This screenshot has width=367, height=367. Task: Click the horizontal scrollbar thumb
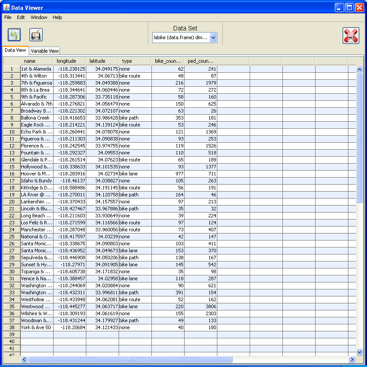point(131,359)
